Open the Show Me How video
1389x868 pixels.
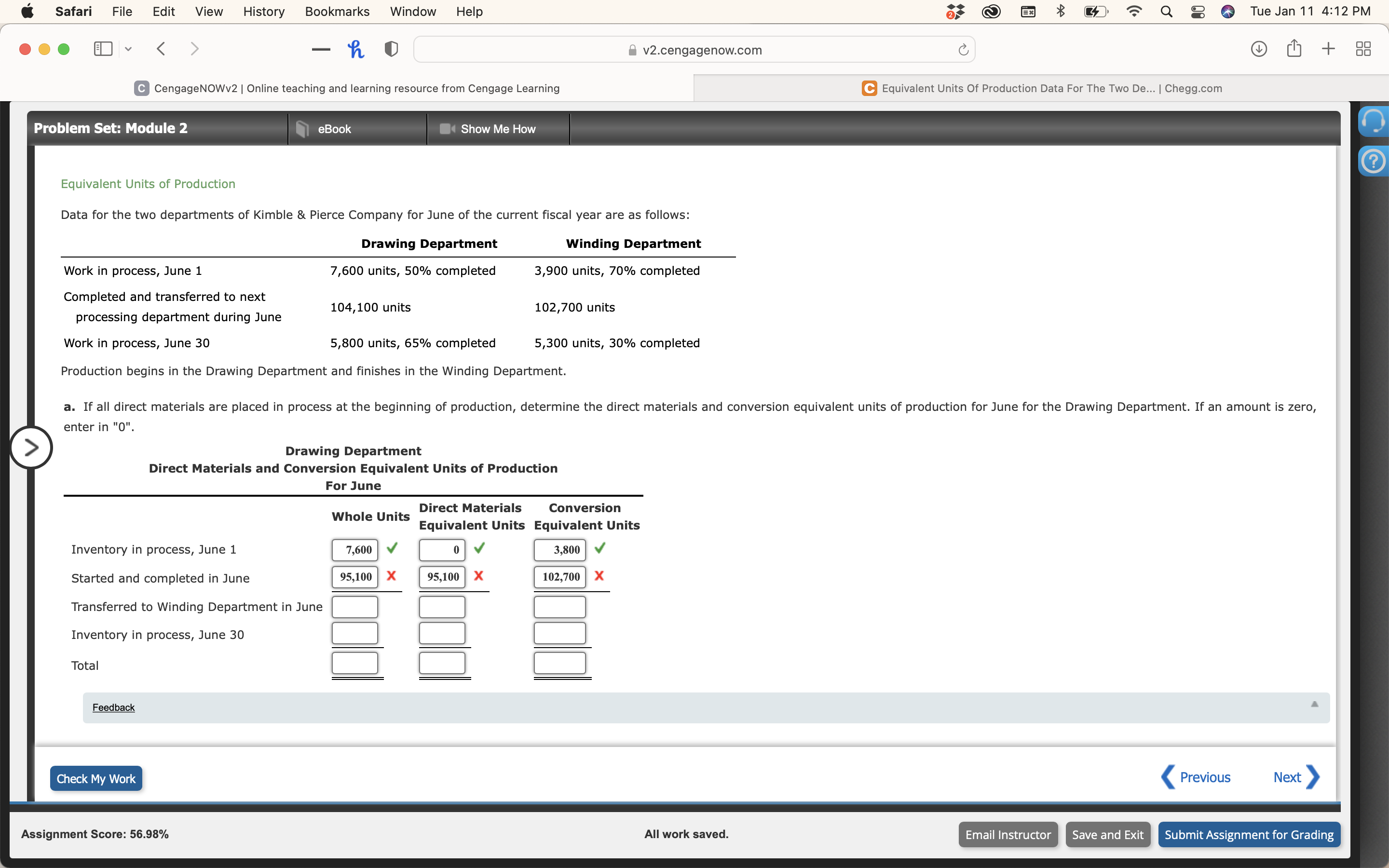coord(497,129)
